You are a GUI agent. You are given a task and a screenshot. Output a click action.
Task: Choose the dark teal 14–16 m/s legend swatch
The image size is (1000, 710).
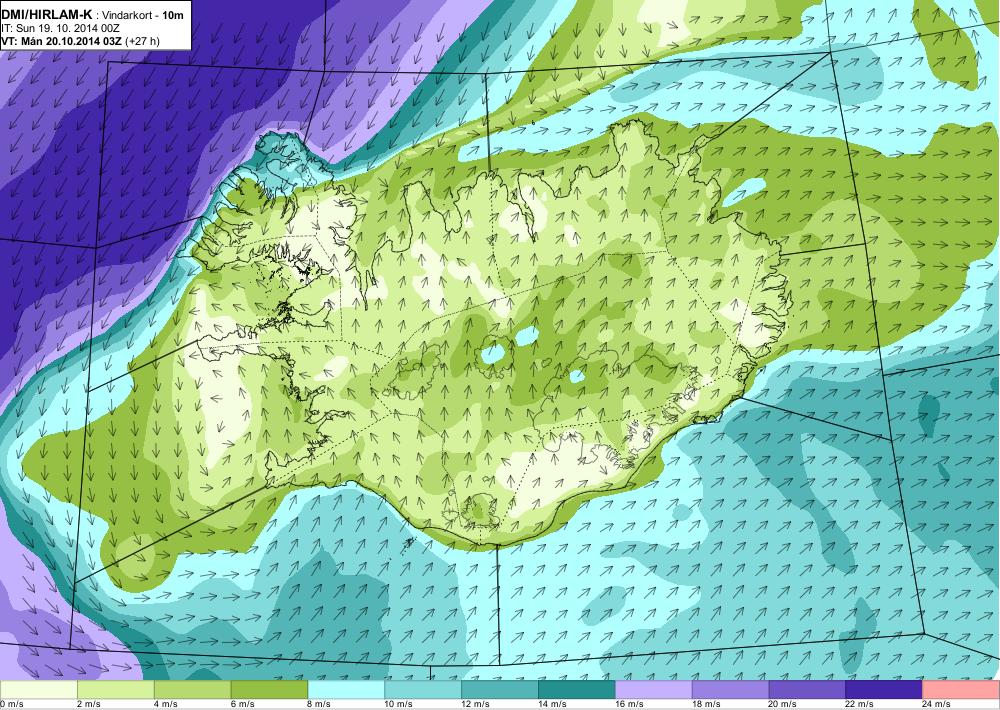577,690
